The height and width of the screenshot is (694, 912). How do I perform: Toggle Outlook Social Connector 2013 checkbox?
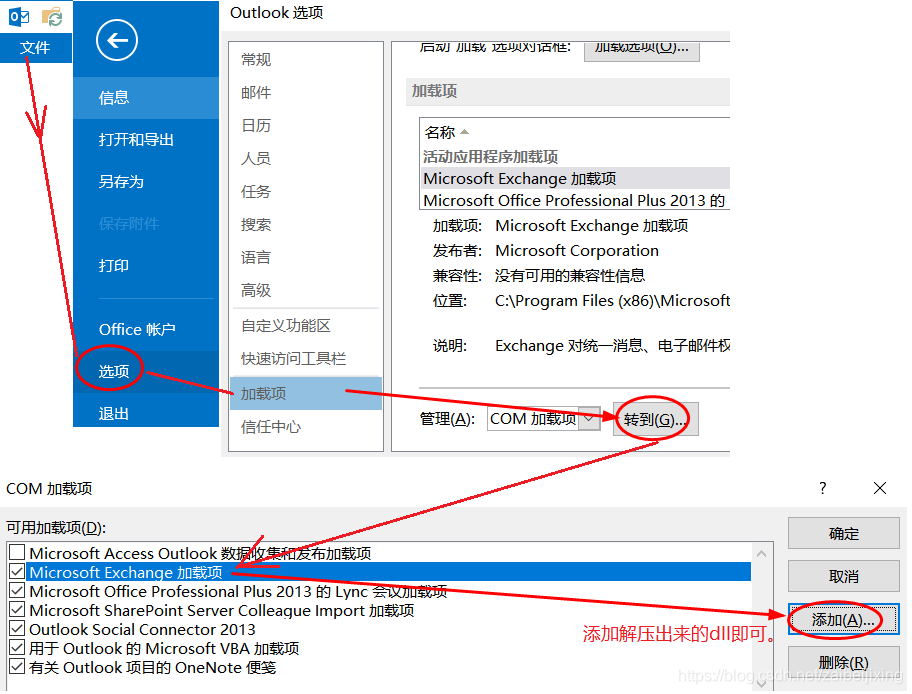[x=17, y=629]
